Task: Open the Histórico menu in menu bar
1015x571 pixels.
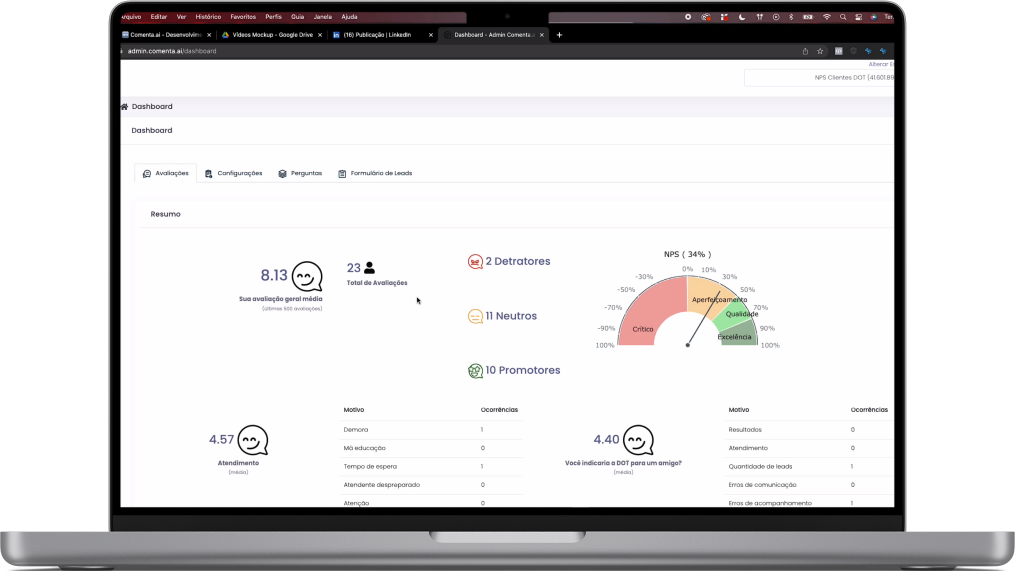Action: click(x=208, y=17)
